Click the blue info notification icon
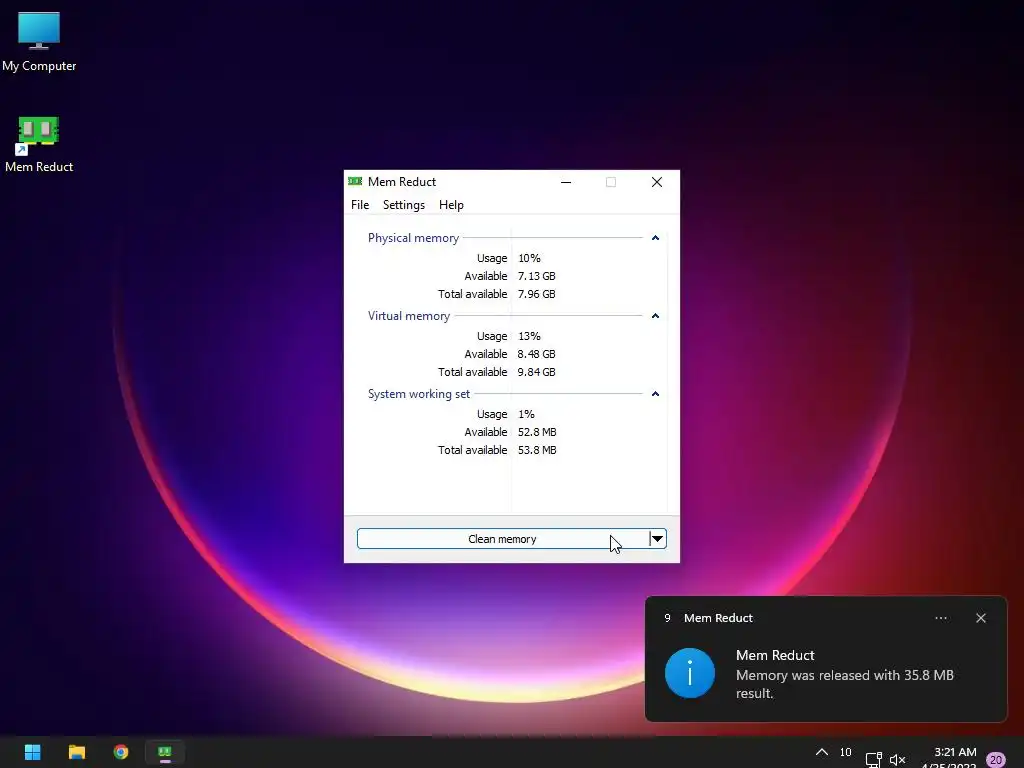The image size is (1024, 768). pyautogui.click(x=690, y=673)
